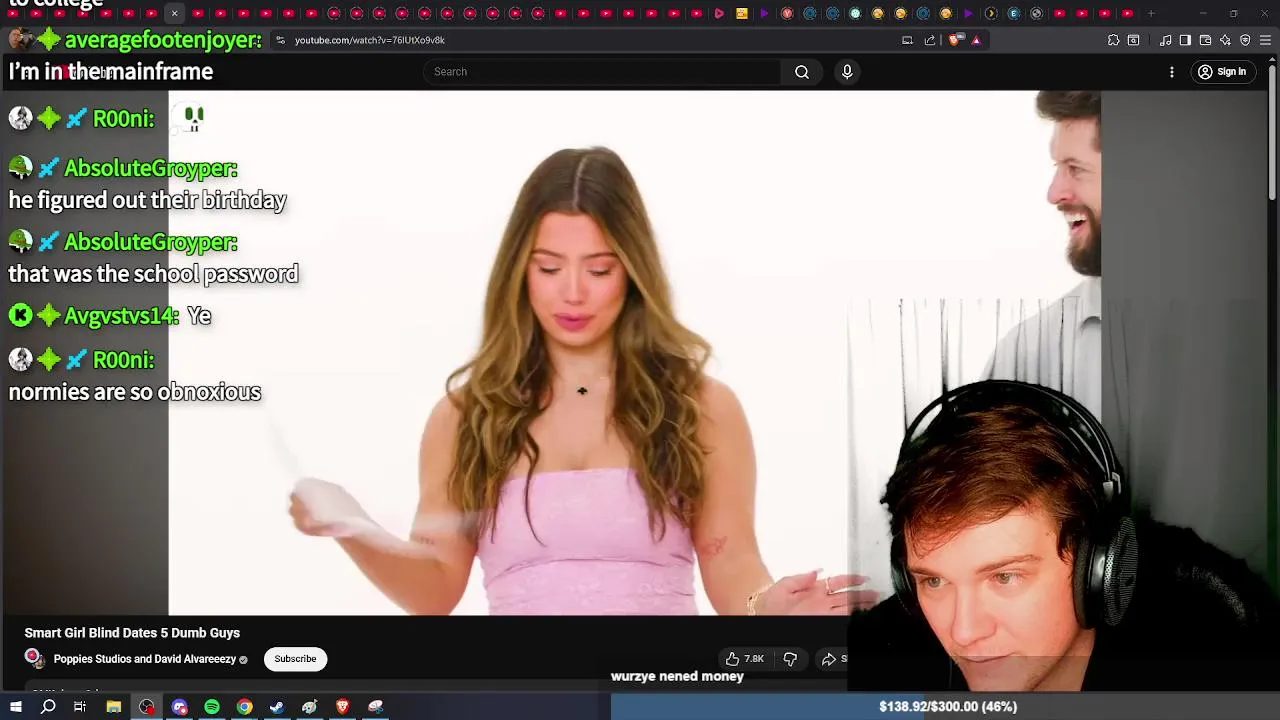Start voice search with the microphone icon

click(847, 72)
